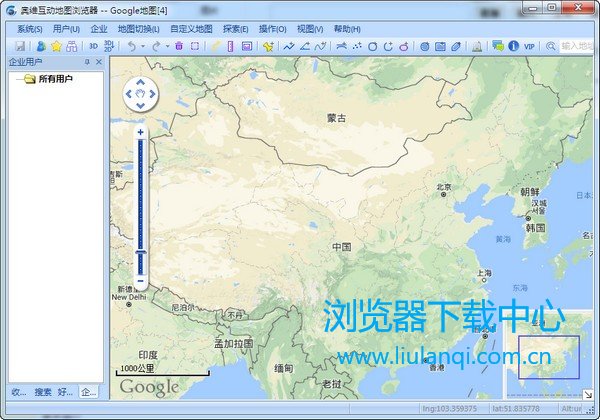600x420 pixels.
Task: Close the 企业用户 side panel
Action: click(x=99, y=62)
